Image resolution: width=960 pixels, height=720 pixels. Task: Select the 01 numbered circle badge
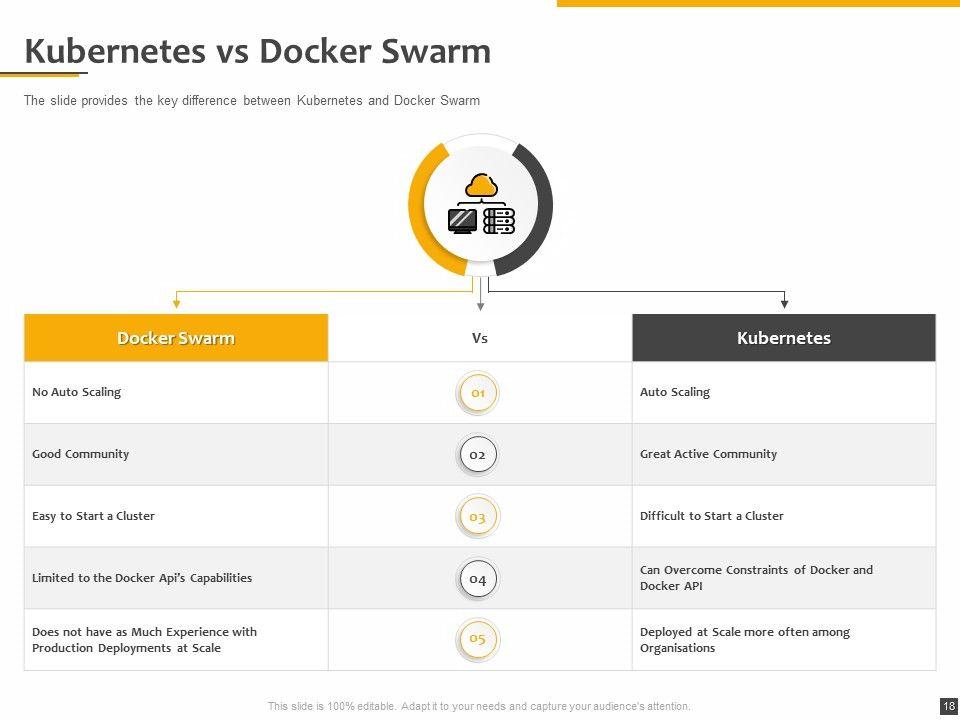pyautogui.click(x=478, y=393)
